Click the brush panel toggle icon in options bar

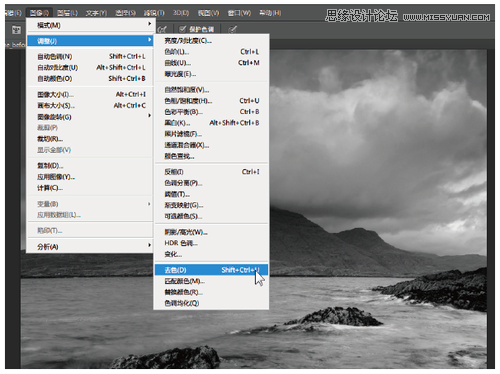(x=16, y=30)
